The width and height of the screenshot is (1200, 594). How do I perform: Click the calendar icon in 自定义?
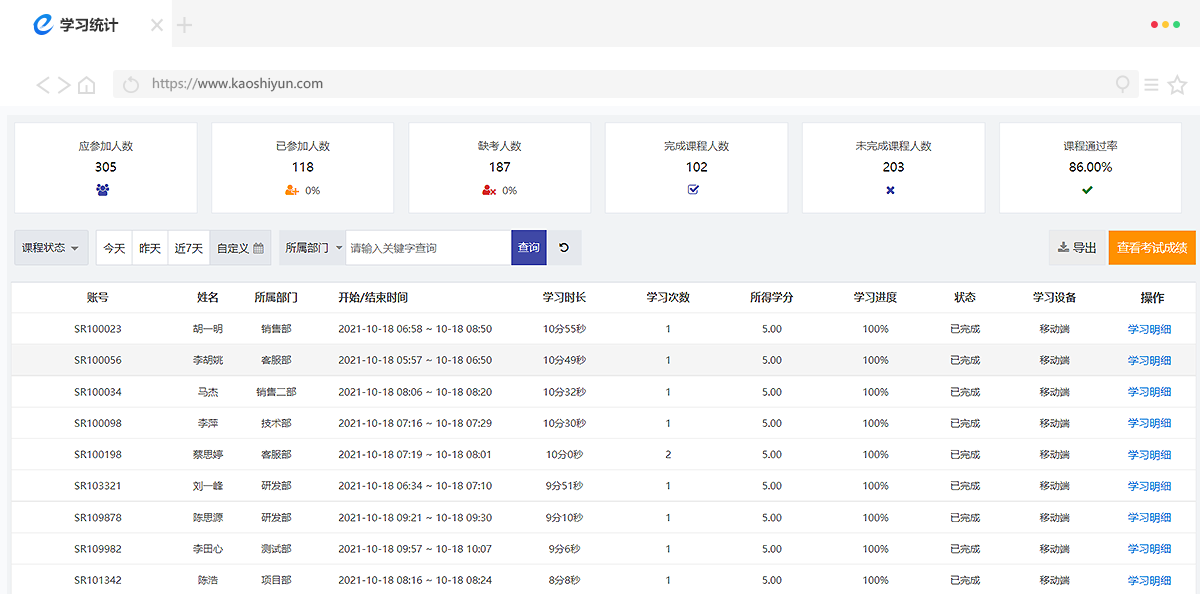258,248
